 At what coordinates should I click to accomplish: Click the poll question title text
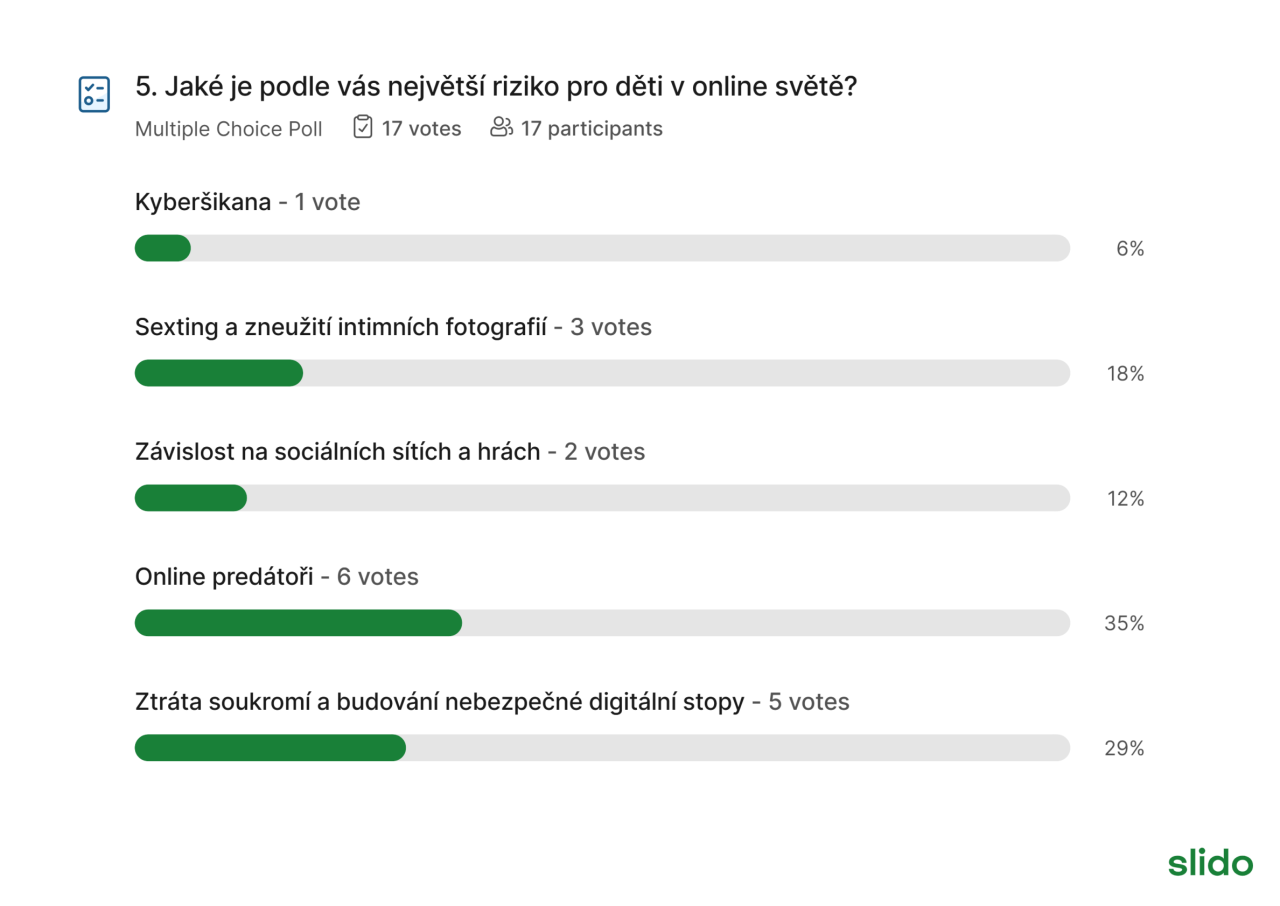pos(496,87)
